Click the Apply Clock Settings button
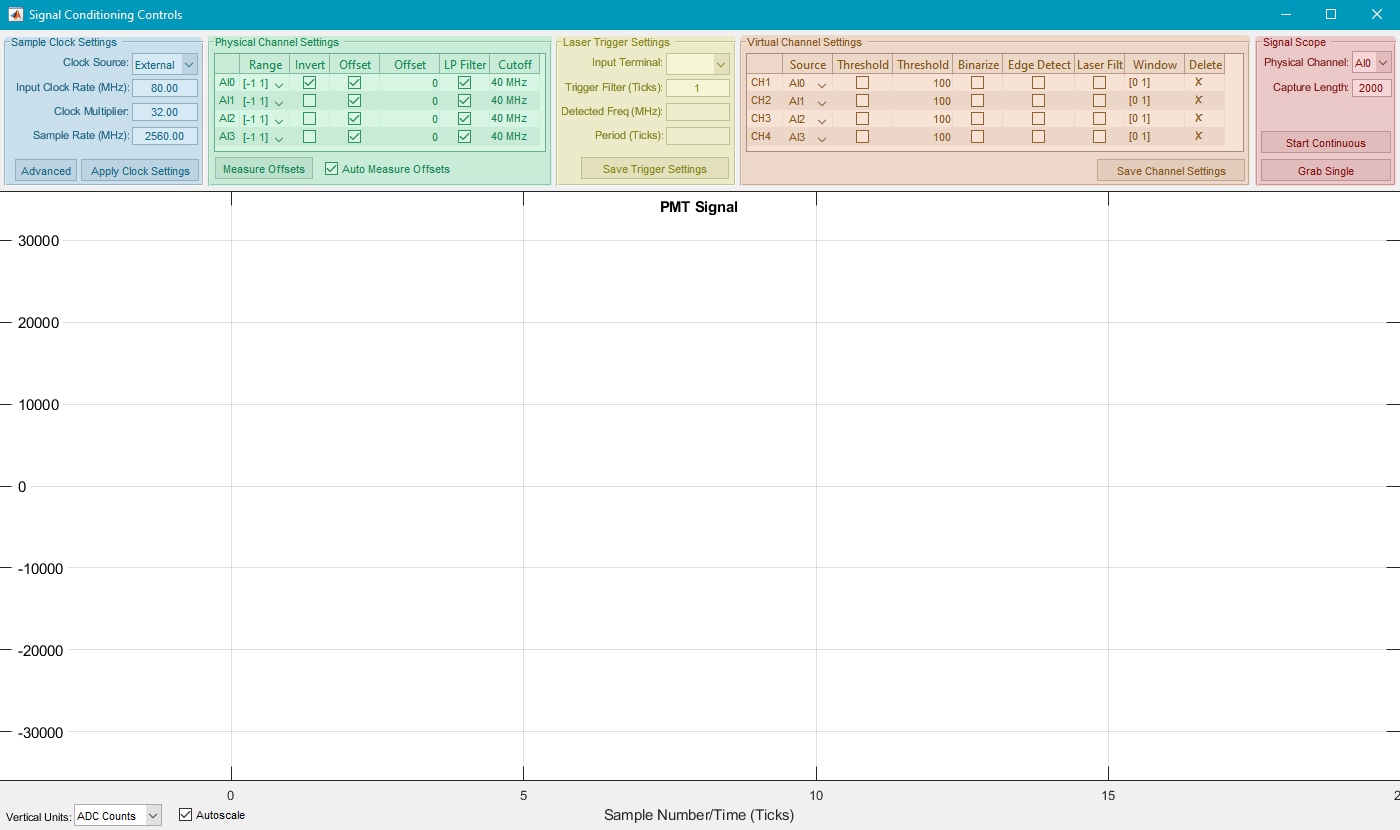This screenshot has width=1400, height=830. tap(140, 171)
